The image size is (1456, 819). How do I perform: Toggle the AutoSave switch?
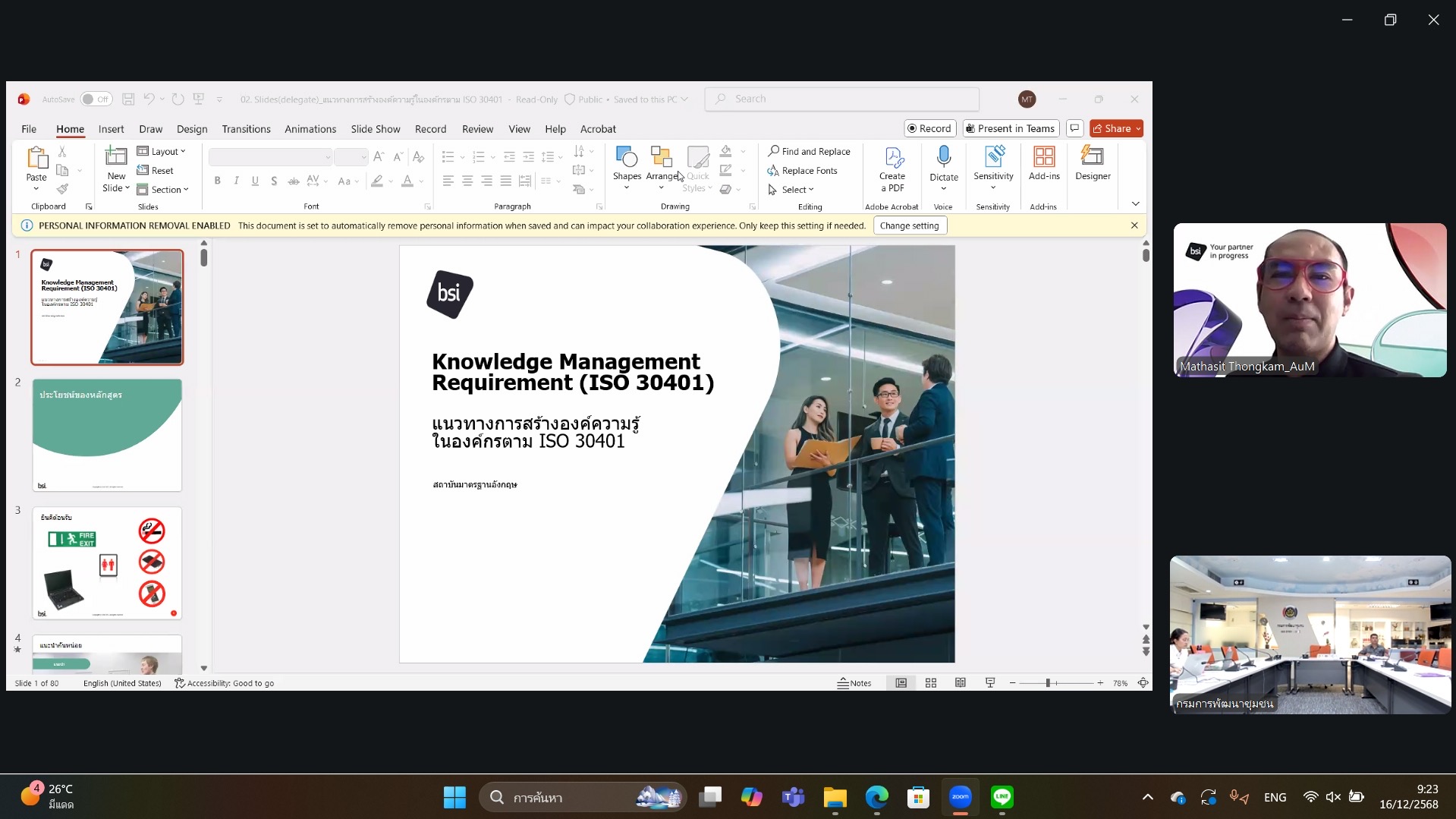point(96,99)
